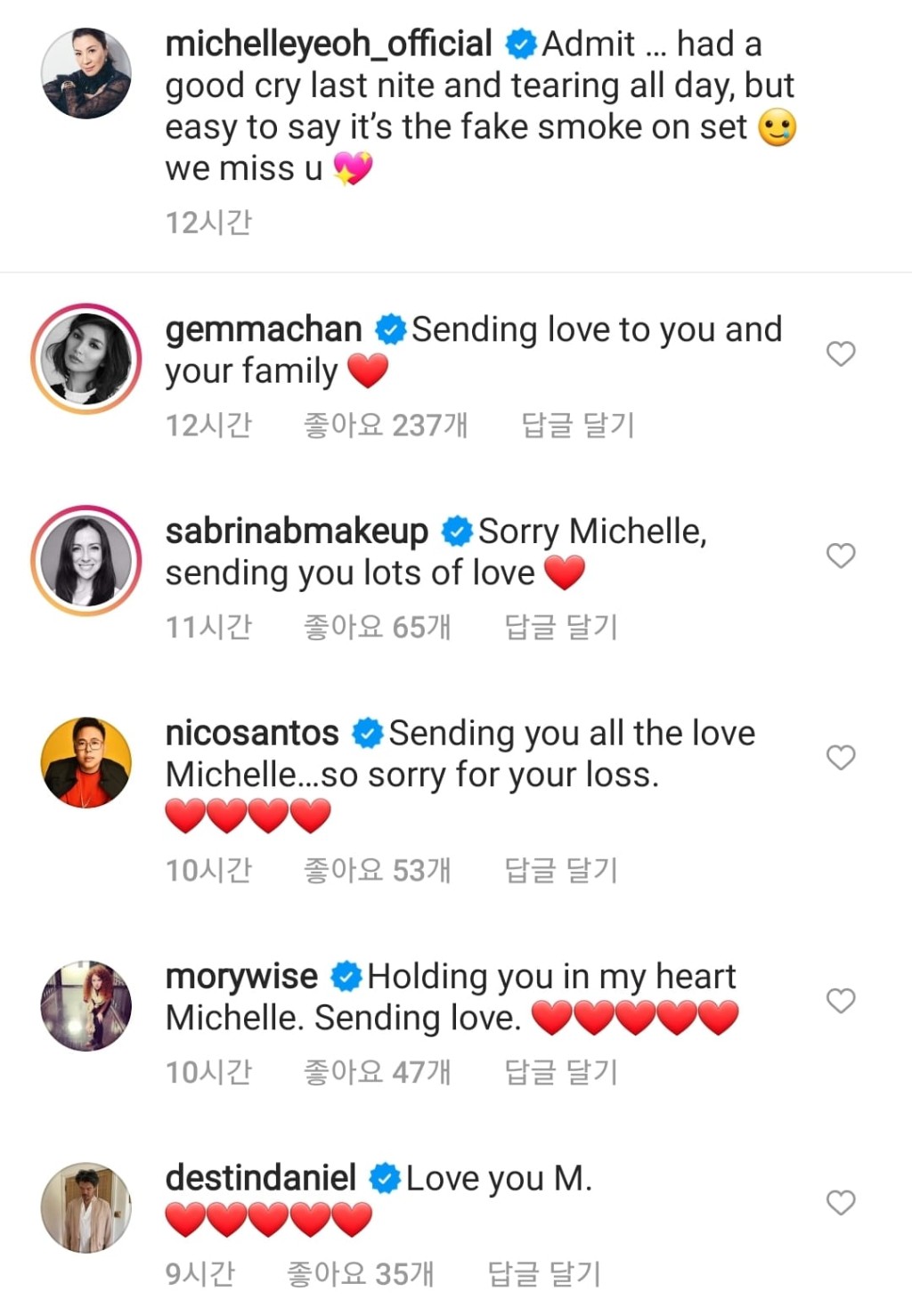Like gemmachan's comment with the heart
Screen dimensions: 912x1316
pyautogui.click(x=841, y=353)
